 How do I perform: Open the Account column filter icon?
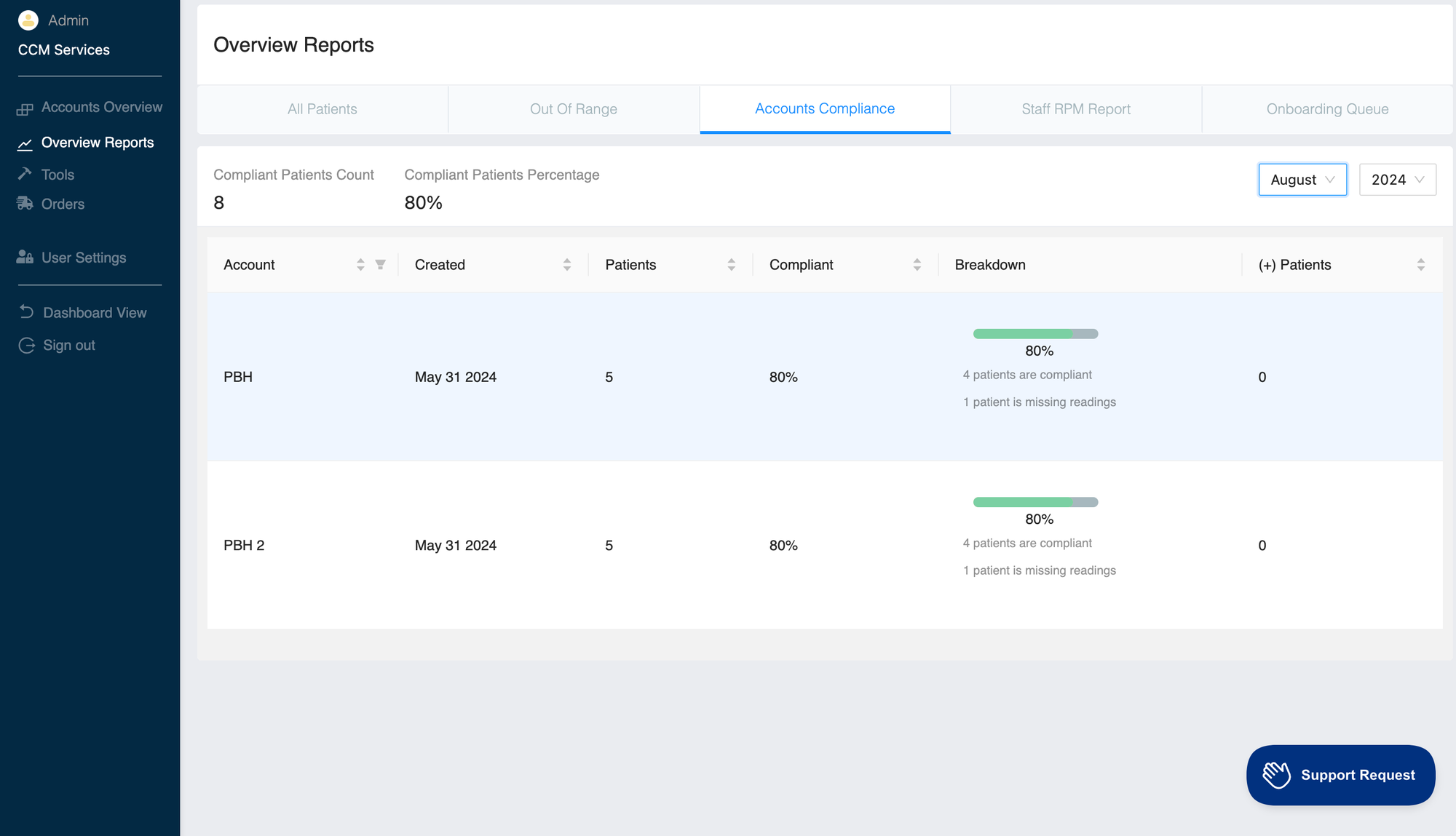[x=380, y=265]
